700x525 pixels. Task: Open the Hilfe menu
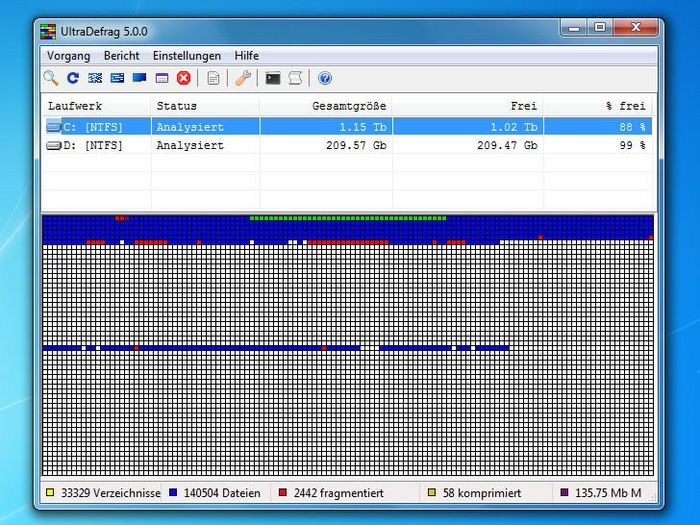pyautogui.click(x=246, y=56)
